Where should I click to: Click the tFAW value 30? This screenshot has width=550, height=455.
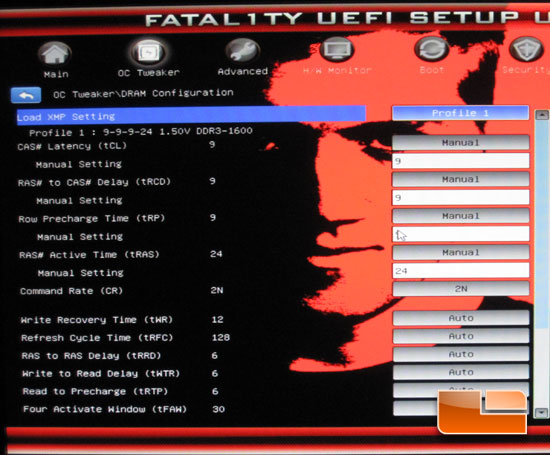pyautogui.click(x=218, y=409)
